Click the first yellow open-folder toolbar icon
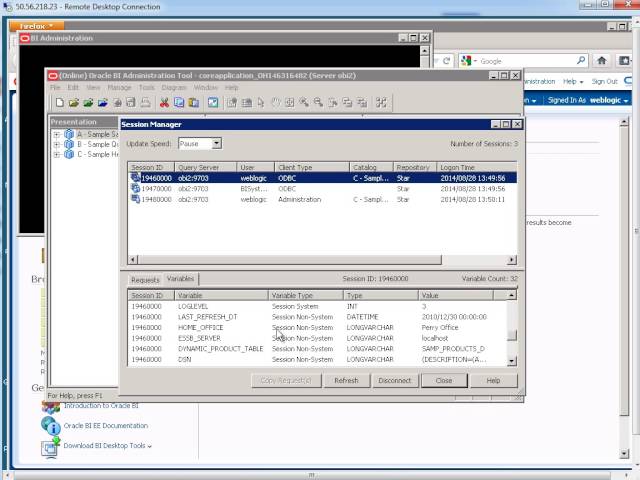The width and height of the screenshot is (640, 480). (74, 102)
